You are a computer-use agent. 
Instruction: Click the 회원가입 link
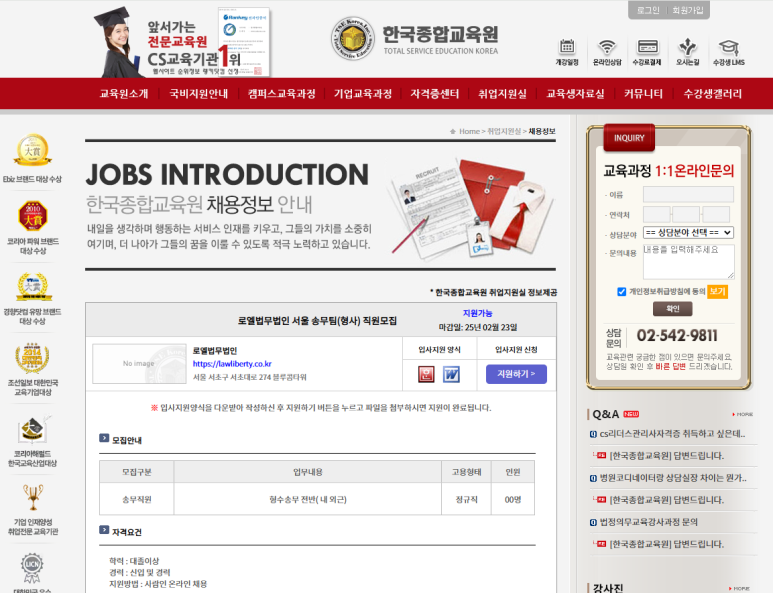tap(688, 10)
